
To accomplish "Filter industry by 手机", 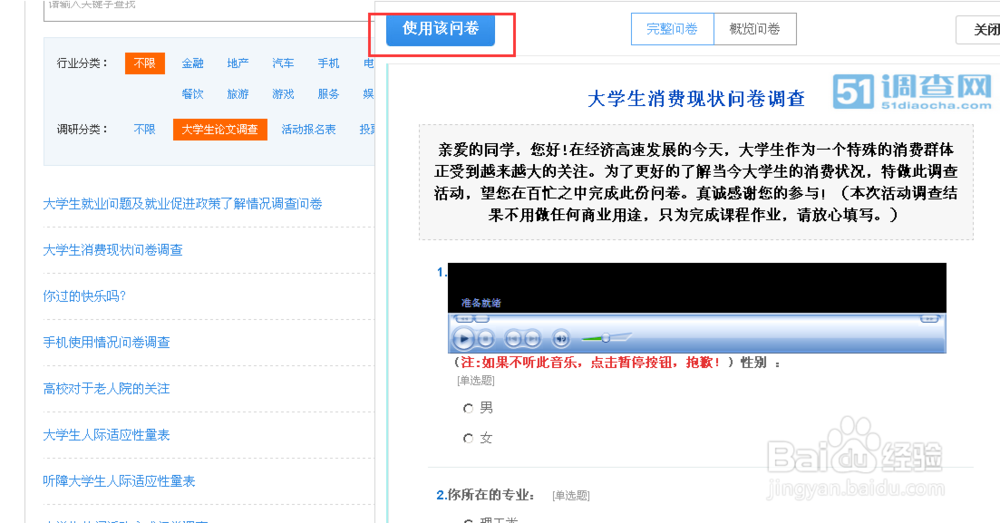I will click(328, 63).
